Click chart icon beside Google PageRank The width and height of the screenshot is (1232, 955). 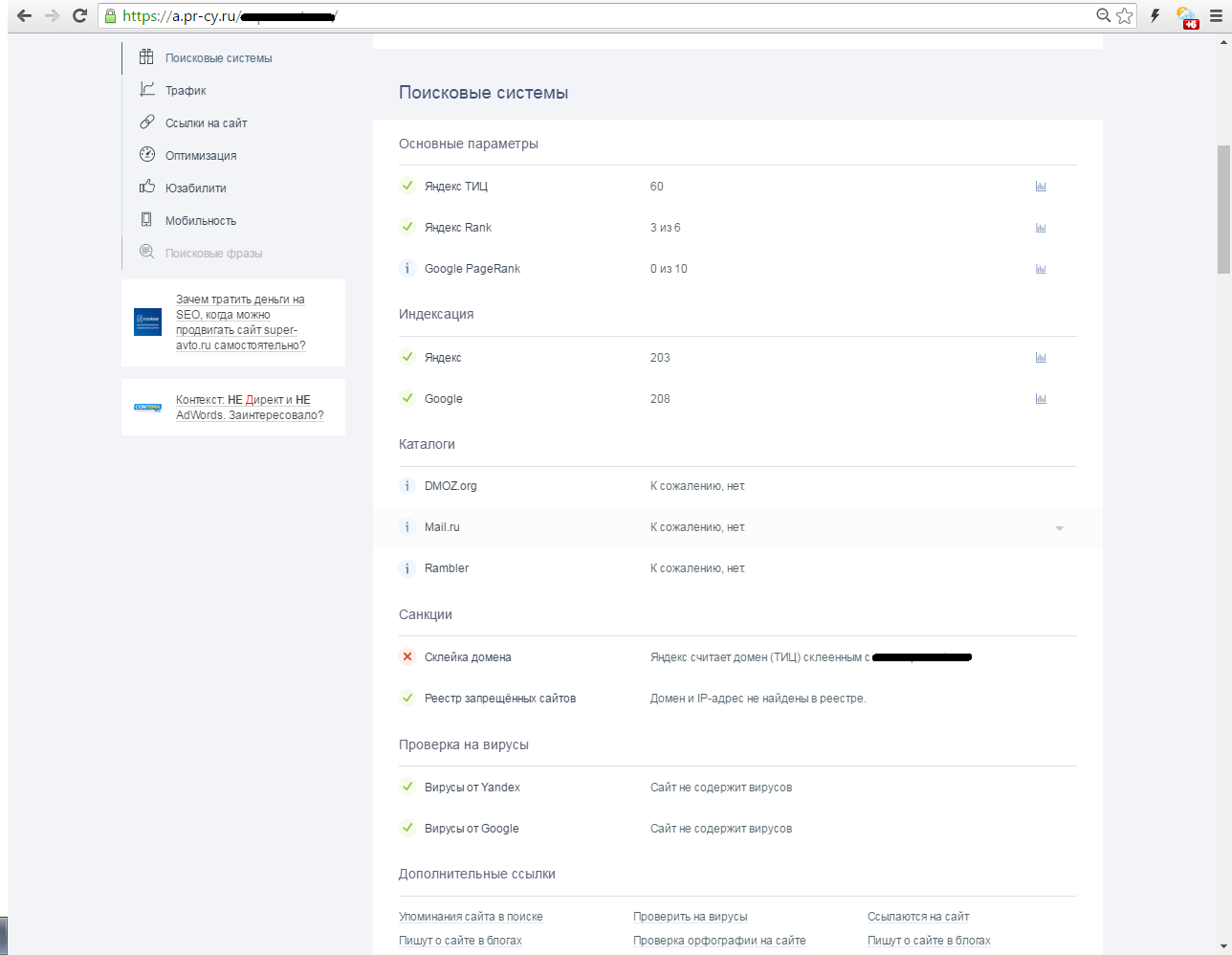[x=1041, y=269]
